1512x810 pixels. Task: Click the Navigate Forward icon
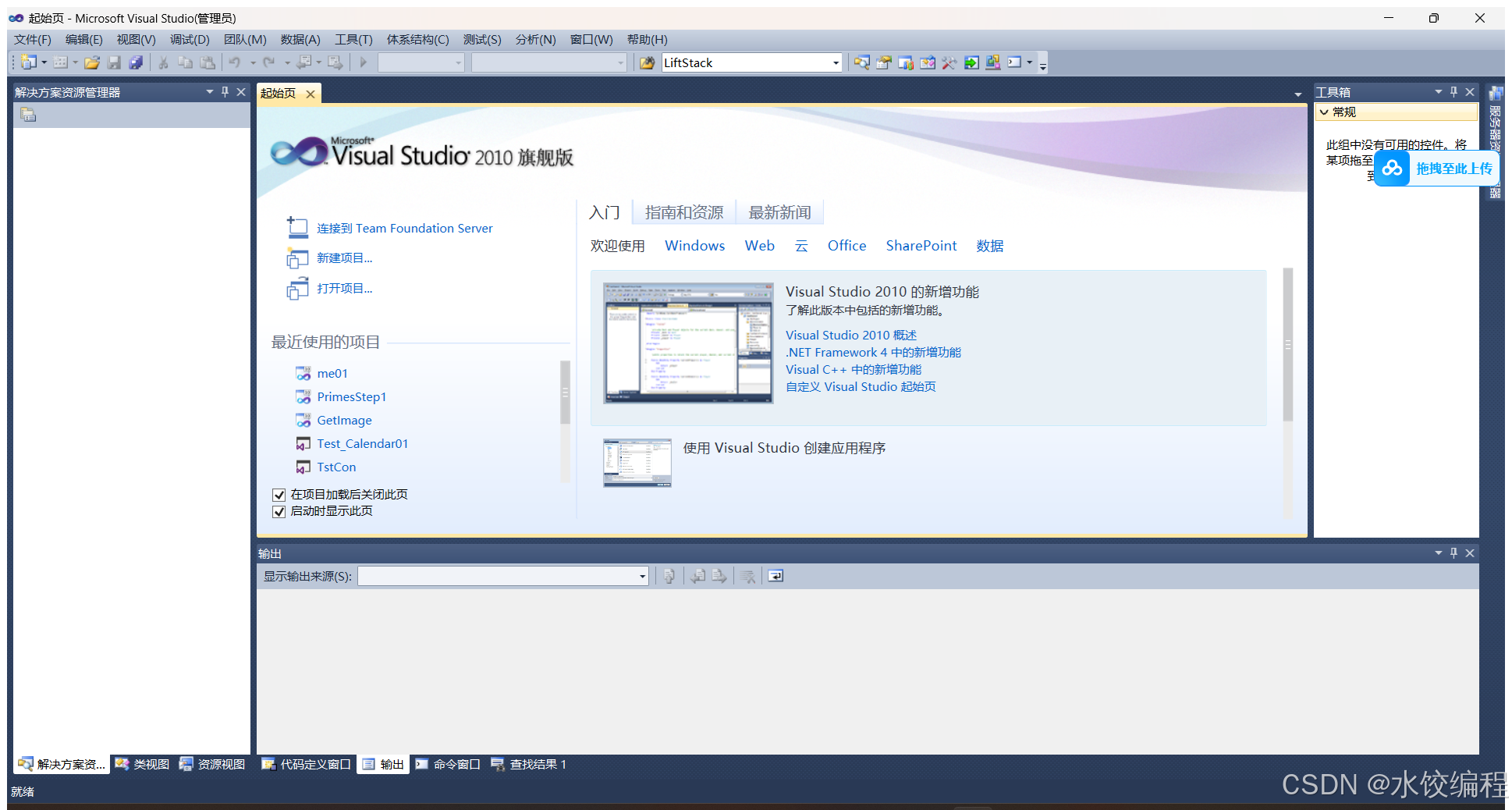(335, 62)
